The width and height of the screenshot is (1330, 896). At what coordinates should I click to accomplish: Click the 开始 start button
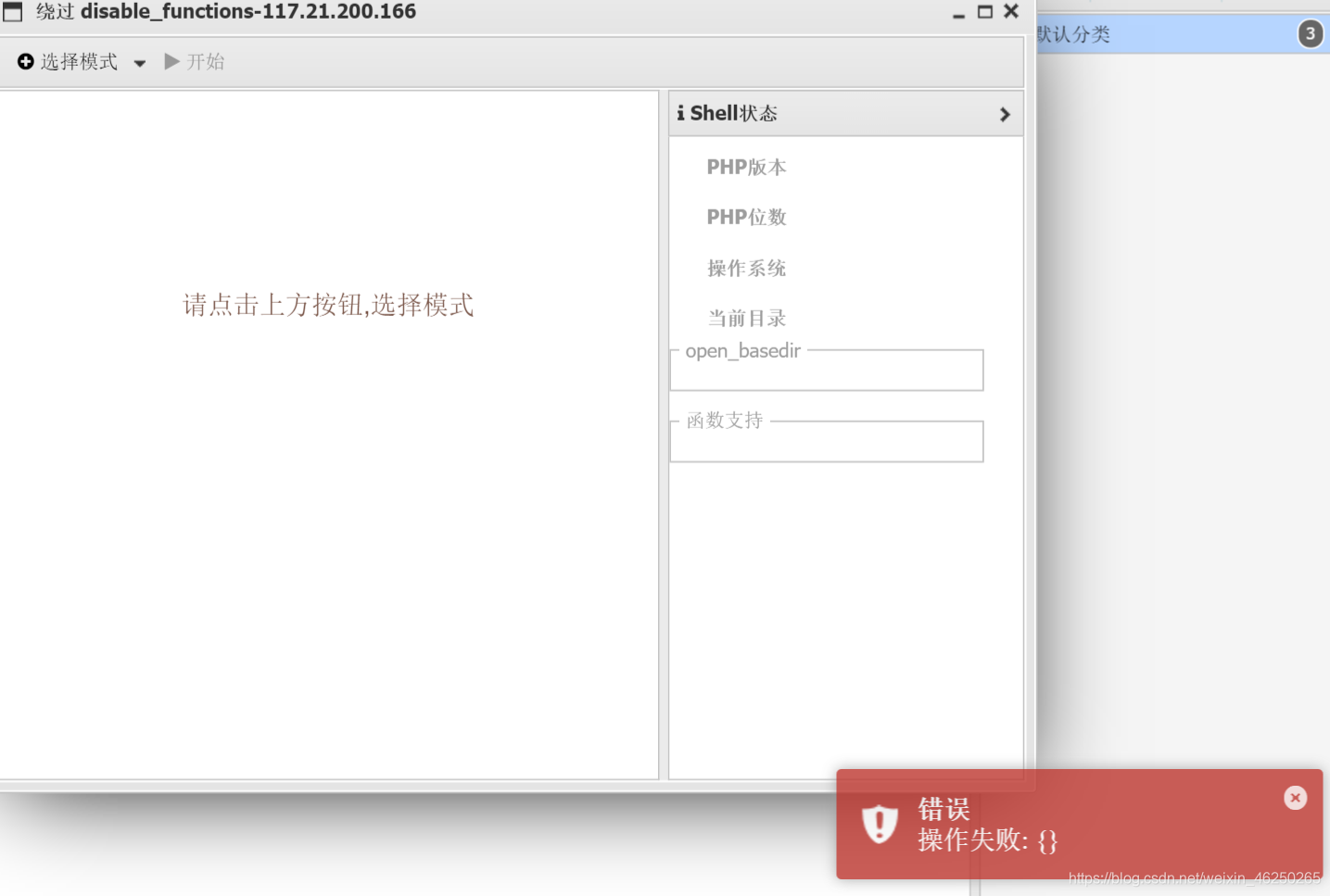pos(195,61)
